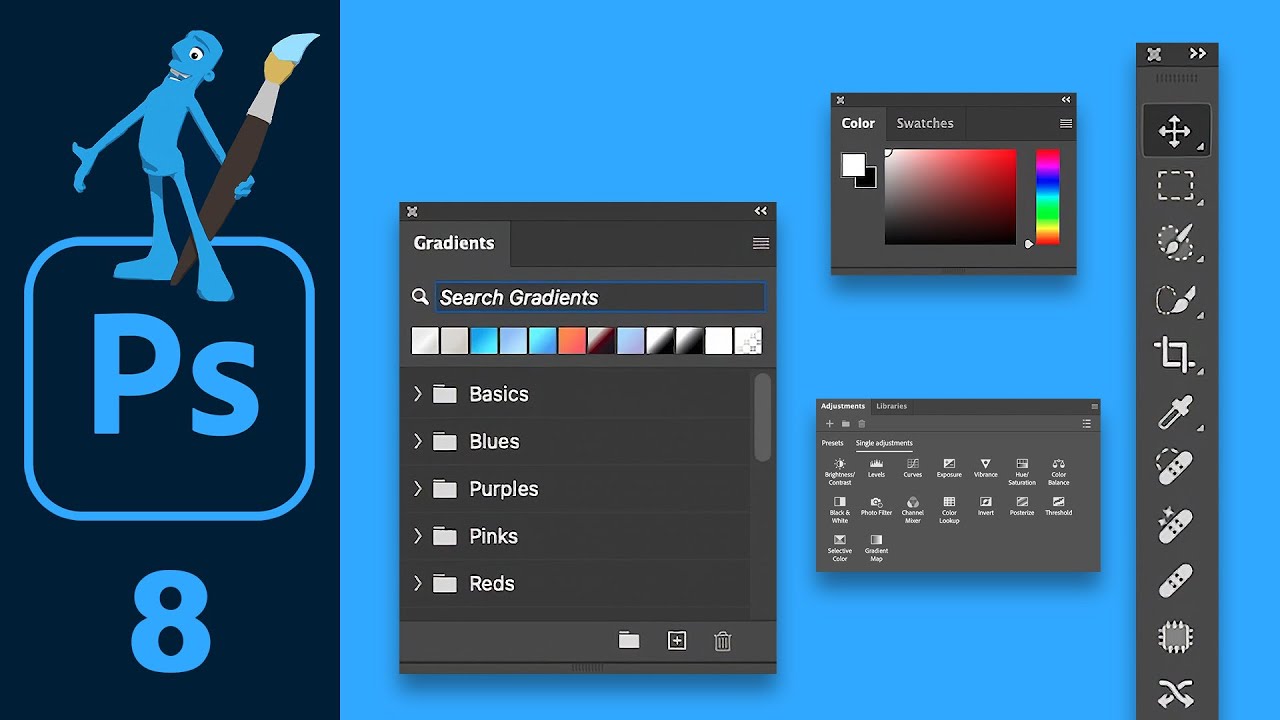Expand toolbar to two columns
1280x720 pixels.
click(1197, 54)
